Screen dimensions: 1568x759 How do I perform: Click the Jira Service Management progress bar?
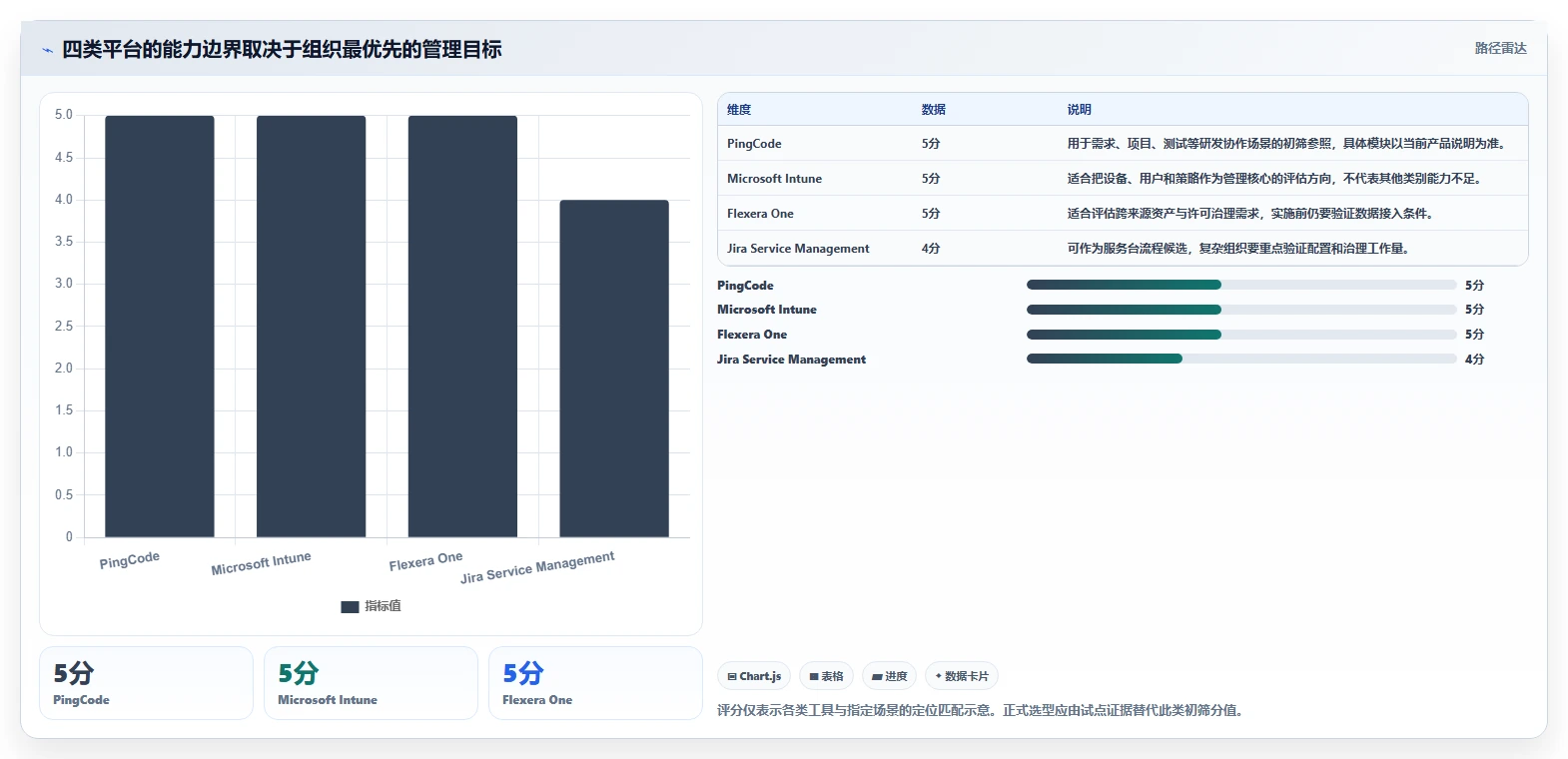(1241, 359)
